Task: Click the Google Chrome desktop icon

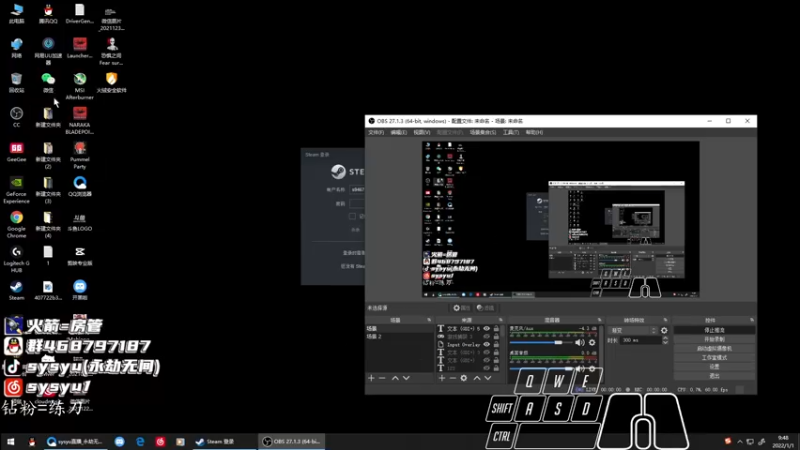Action: coord(16,224)
